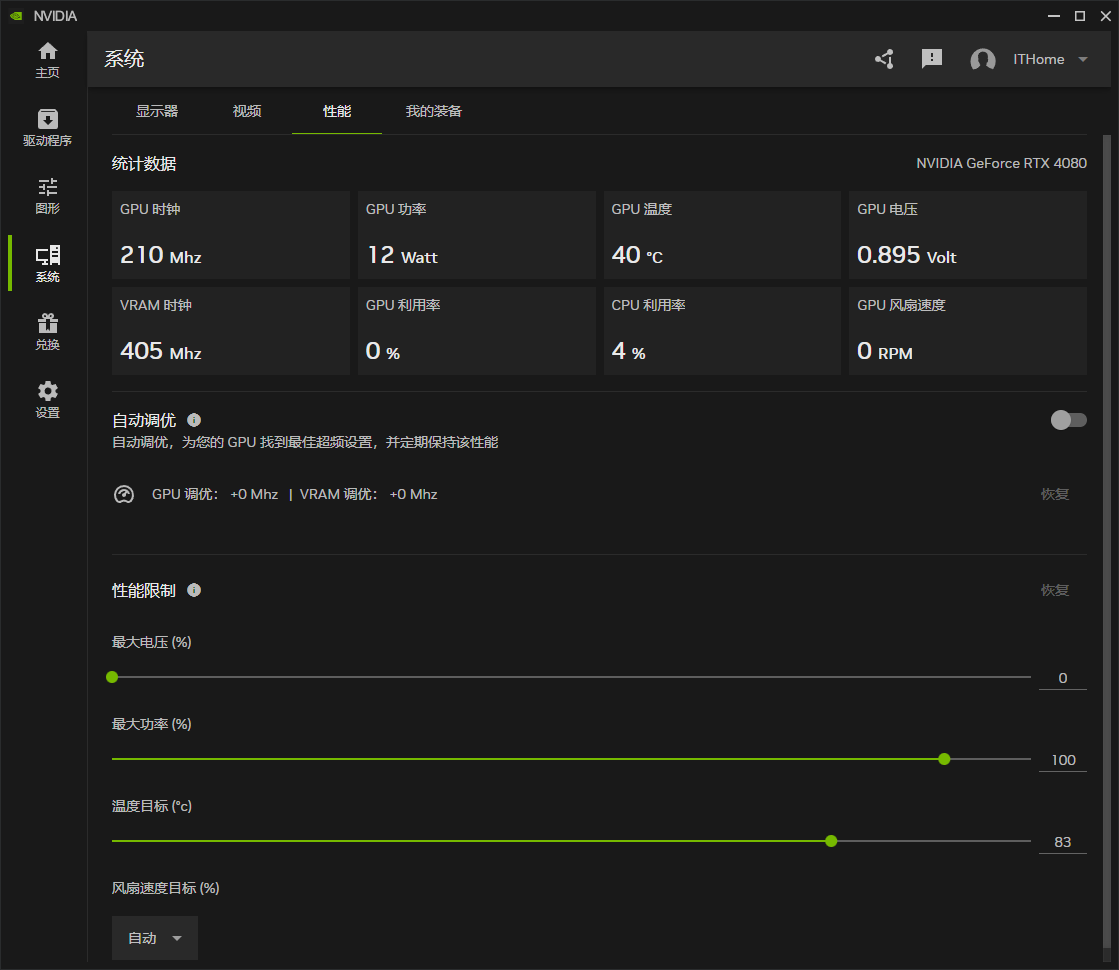Image resolution: width=1119 pixels, height=970 pixels.
Task: Expand the fan speed mode selector arrow
Action: click(176, 938)
